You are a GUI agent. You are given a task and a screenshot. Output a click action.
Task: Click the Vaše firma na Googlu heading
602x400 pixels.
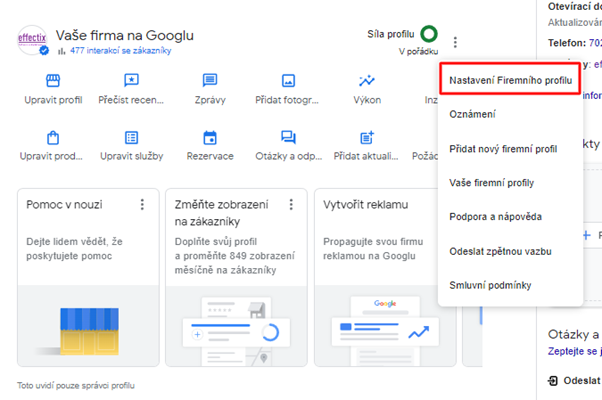pos(125,35)
